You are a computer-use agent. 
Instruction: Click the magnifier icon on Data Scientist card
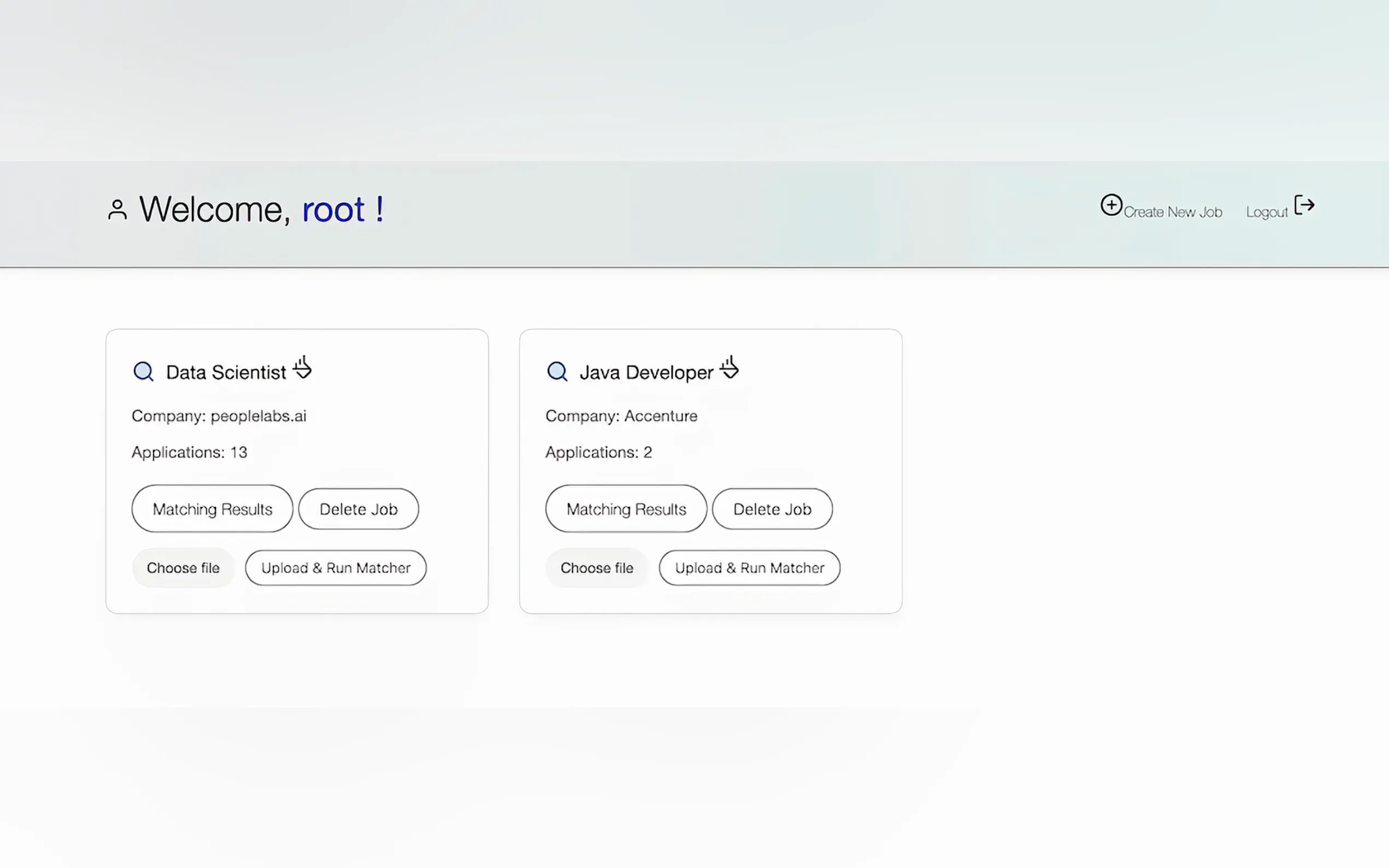click(143, 372)
